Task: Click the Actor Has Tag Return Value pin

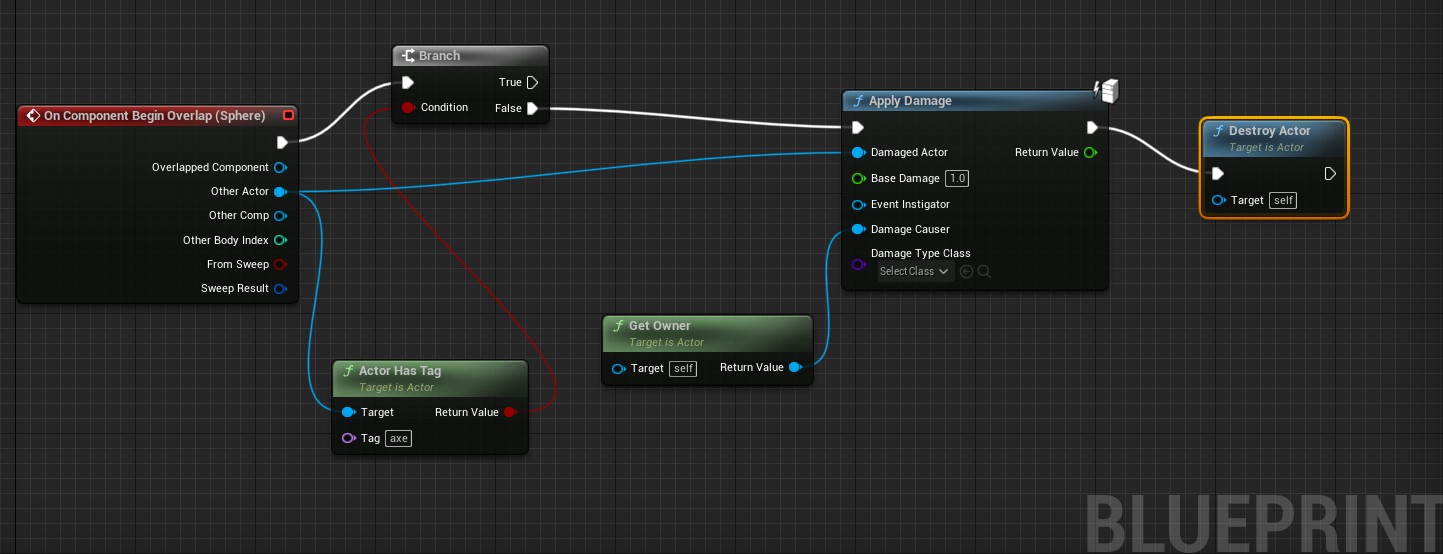Action: [510, 412]
